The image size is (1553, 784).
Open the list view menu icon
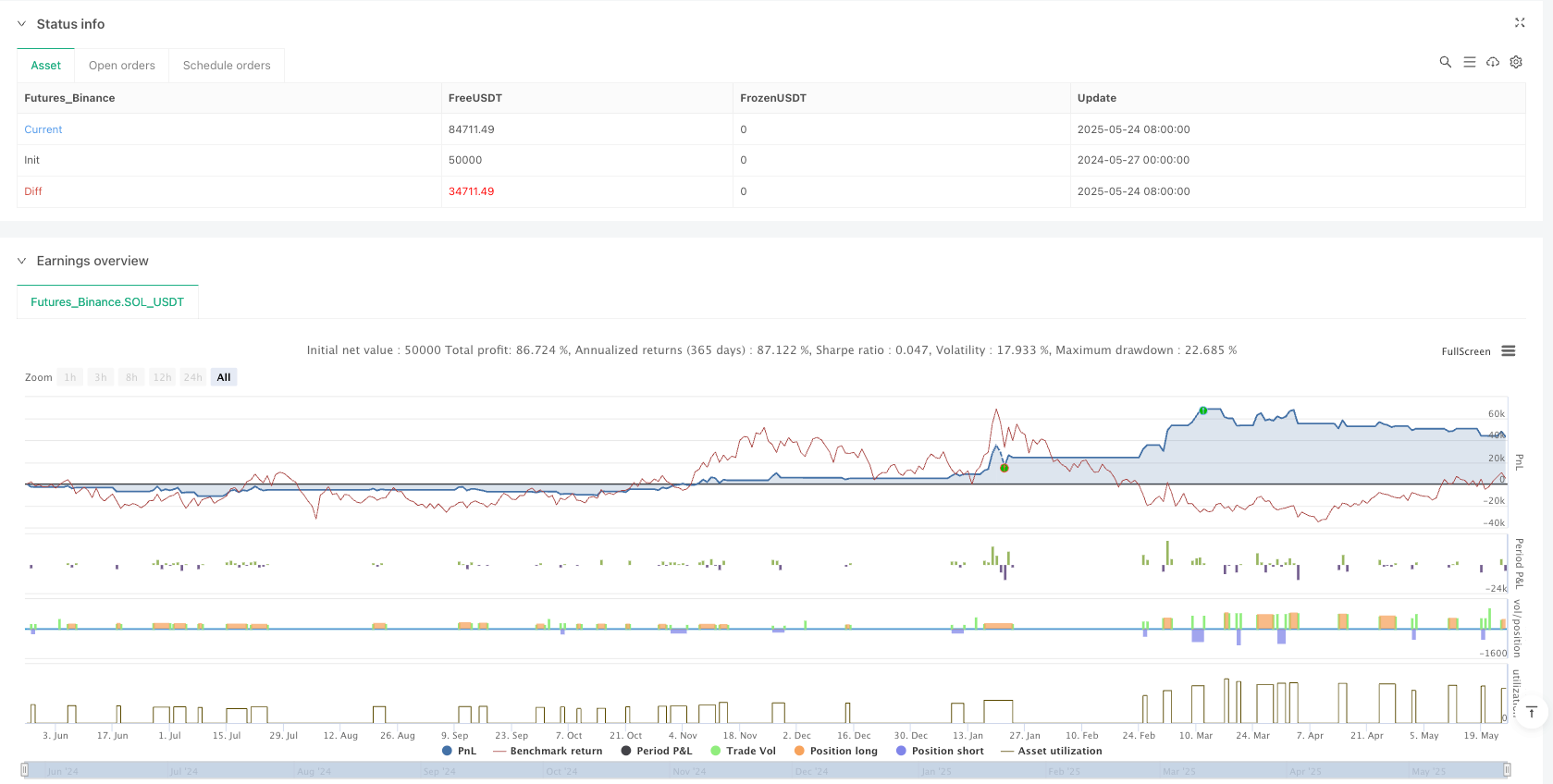pos(1469,62)
